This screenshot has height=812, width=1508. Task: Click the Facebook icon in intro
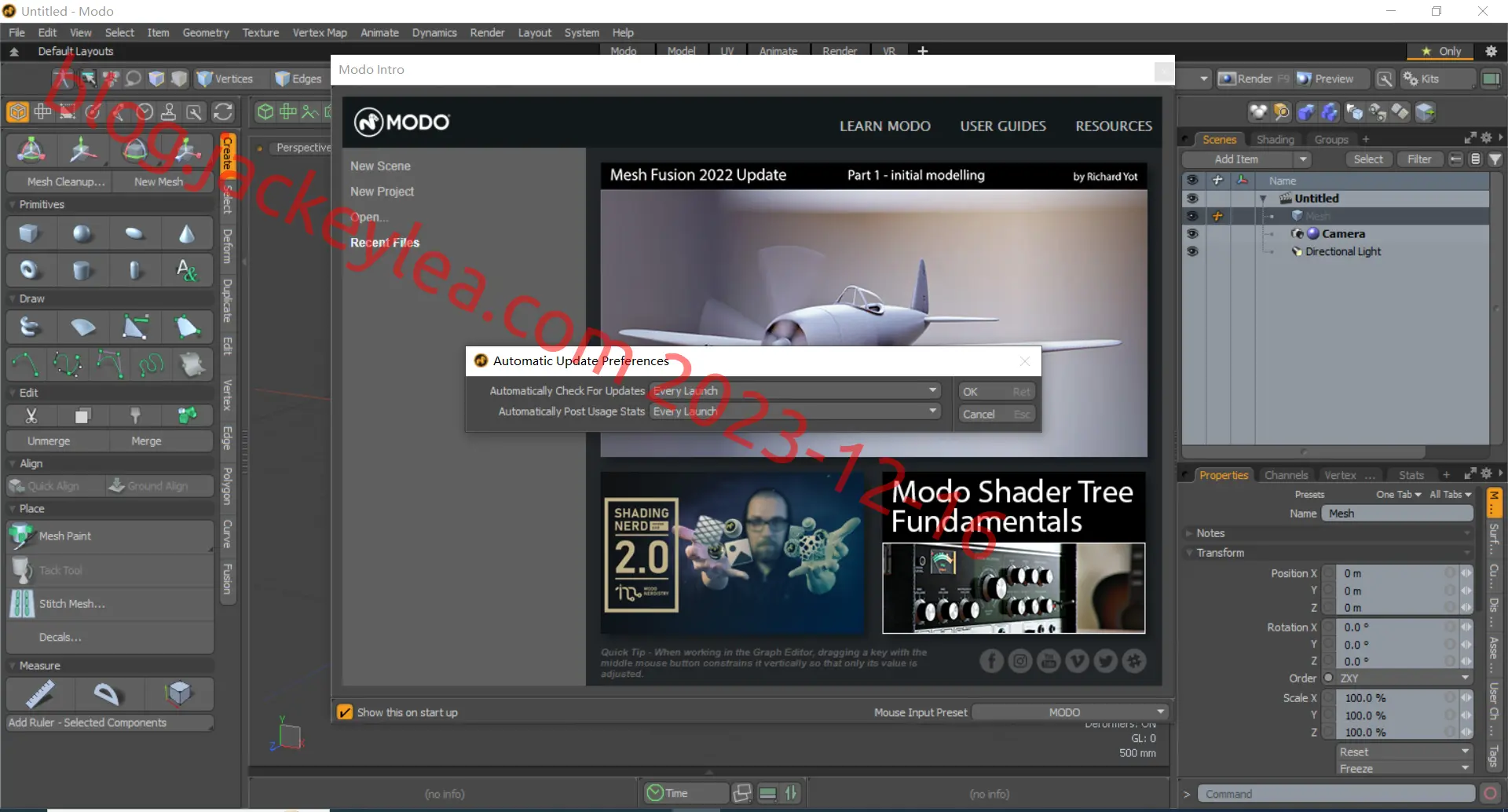point(991,661)
